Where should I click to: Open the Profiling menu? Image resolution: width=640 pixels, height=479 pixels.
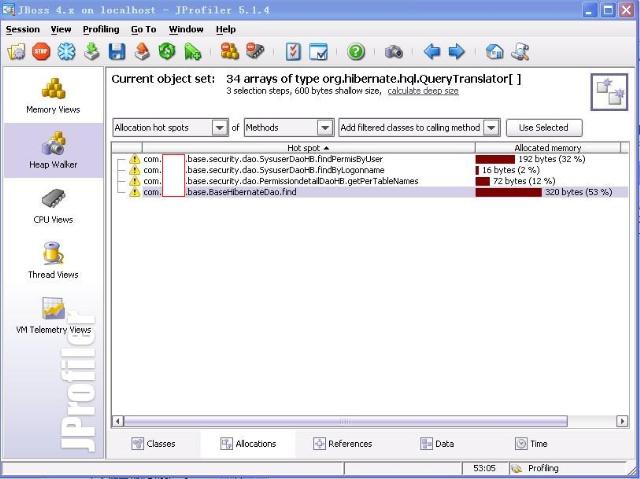(101, 29)
